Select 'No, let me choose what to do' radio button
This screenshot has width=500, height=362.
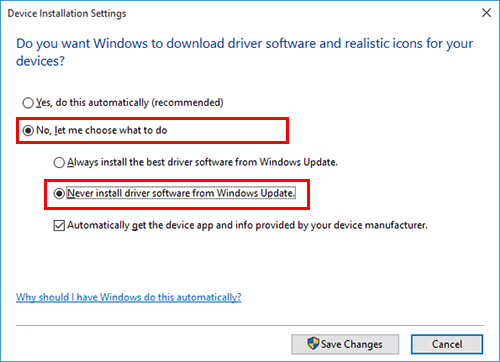click(x=28, y=130)
